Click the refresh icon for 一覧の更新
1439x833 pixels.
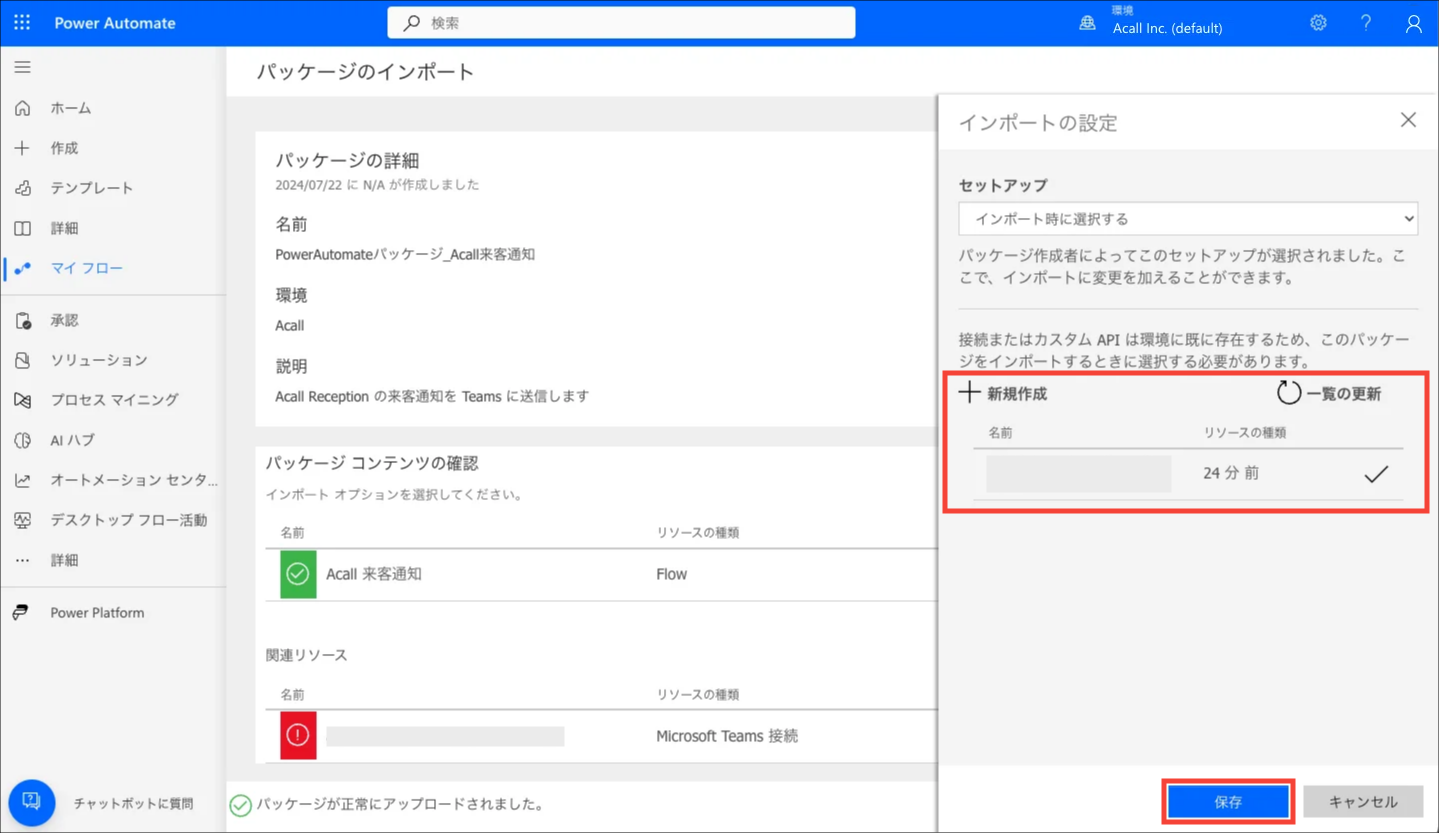pos(1288,393)
